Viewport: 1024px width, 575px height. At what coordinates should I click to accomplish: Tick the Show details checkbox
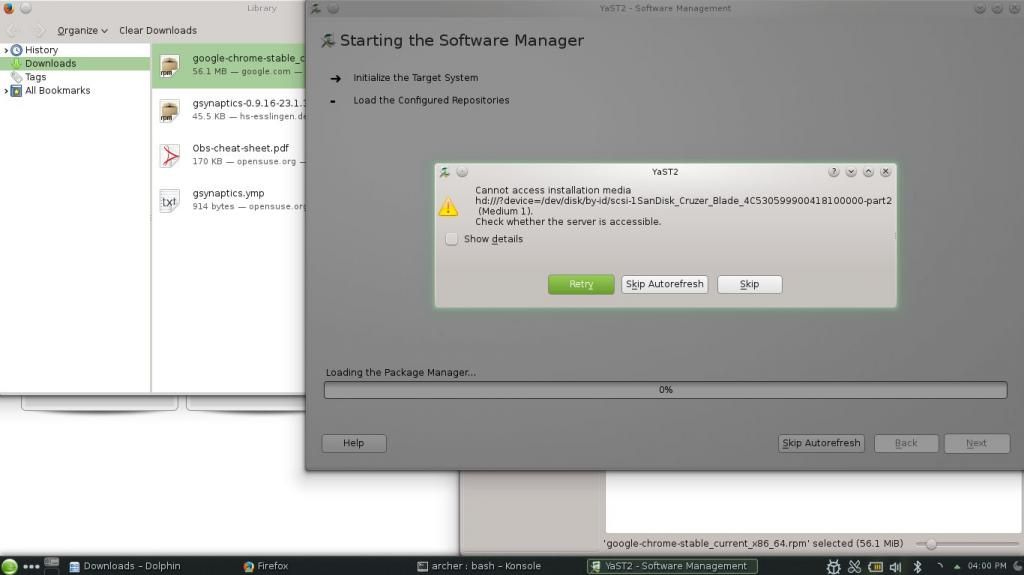pyautogui.click(x=451, y=239)
